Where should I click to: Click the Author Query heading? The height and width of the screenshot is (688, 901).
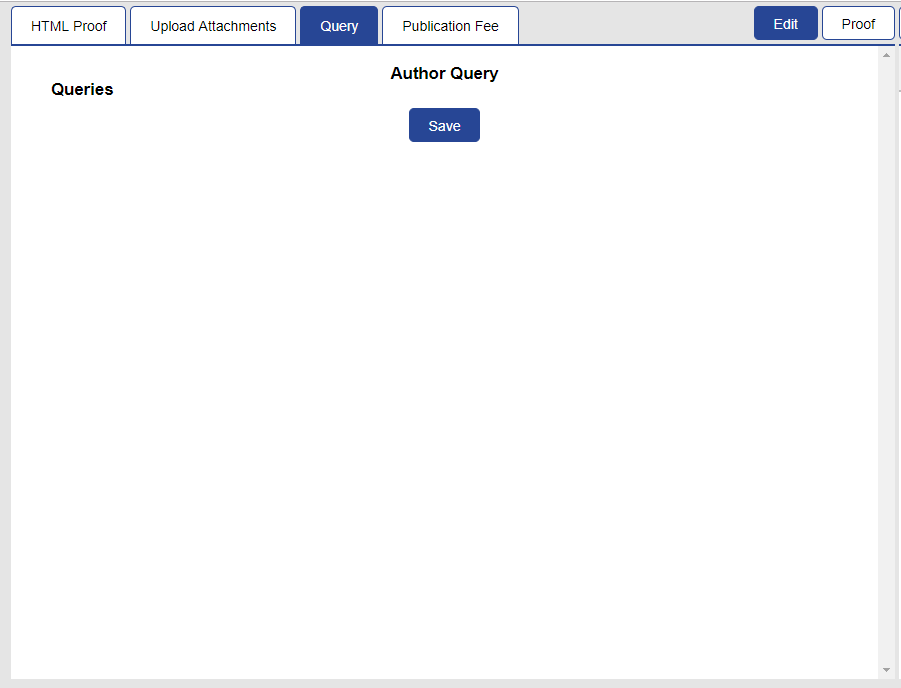click(444, 74)
